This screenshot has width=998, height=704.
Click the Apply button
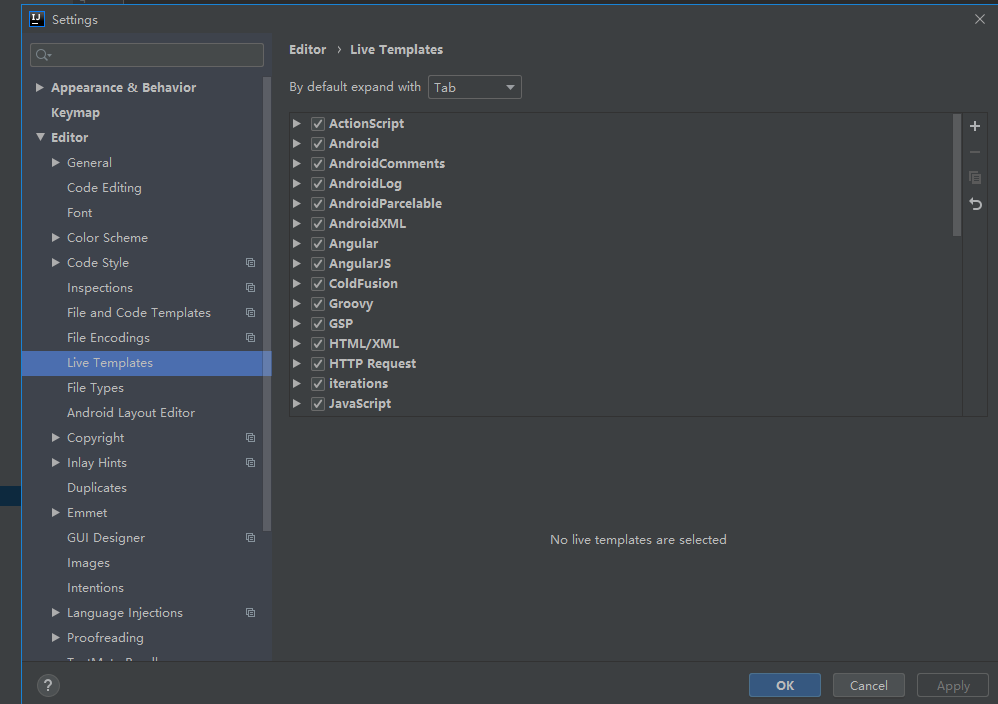pos(953,686)
